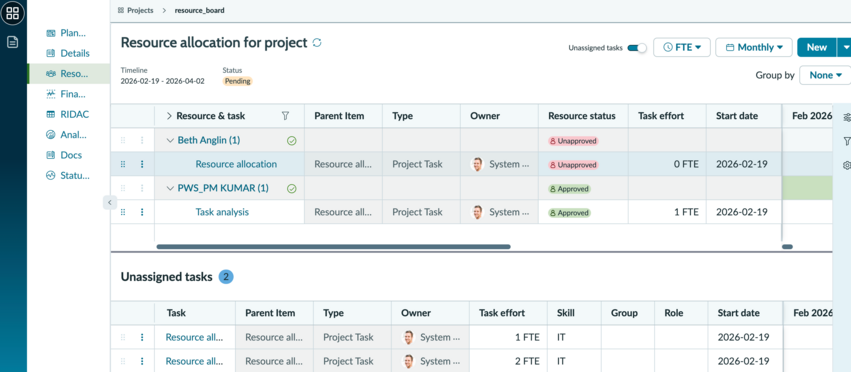This screenshot has width=851, height=372.
Task: Sort by the Resource status column header
Action: click(x=582, y=116)
